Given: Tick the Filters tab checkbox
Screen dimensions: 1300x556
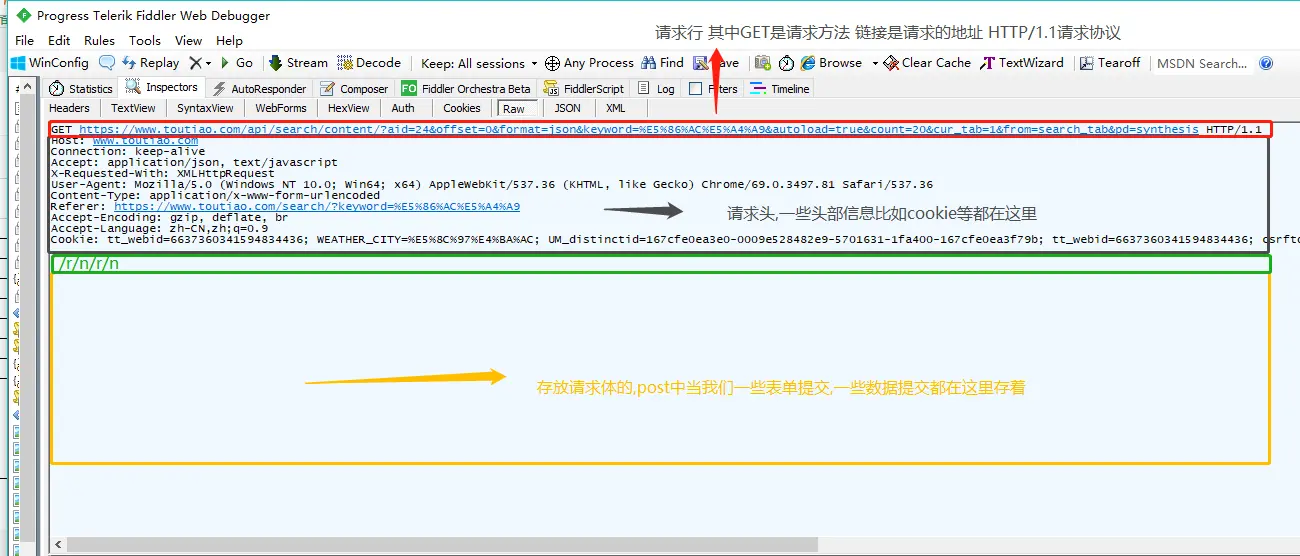Looking at the screenshot, I should [x=695, y=89].
